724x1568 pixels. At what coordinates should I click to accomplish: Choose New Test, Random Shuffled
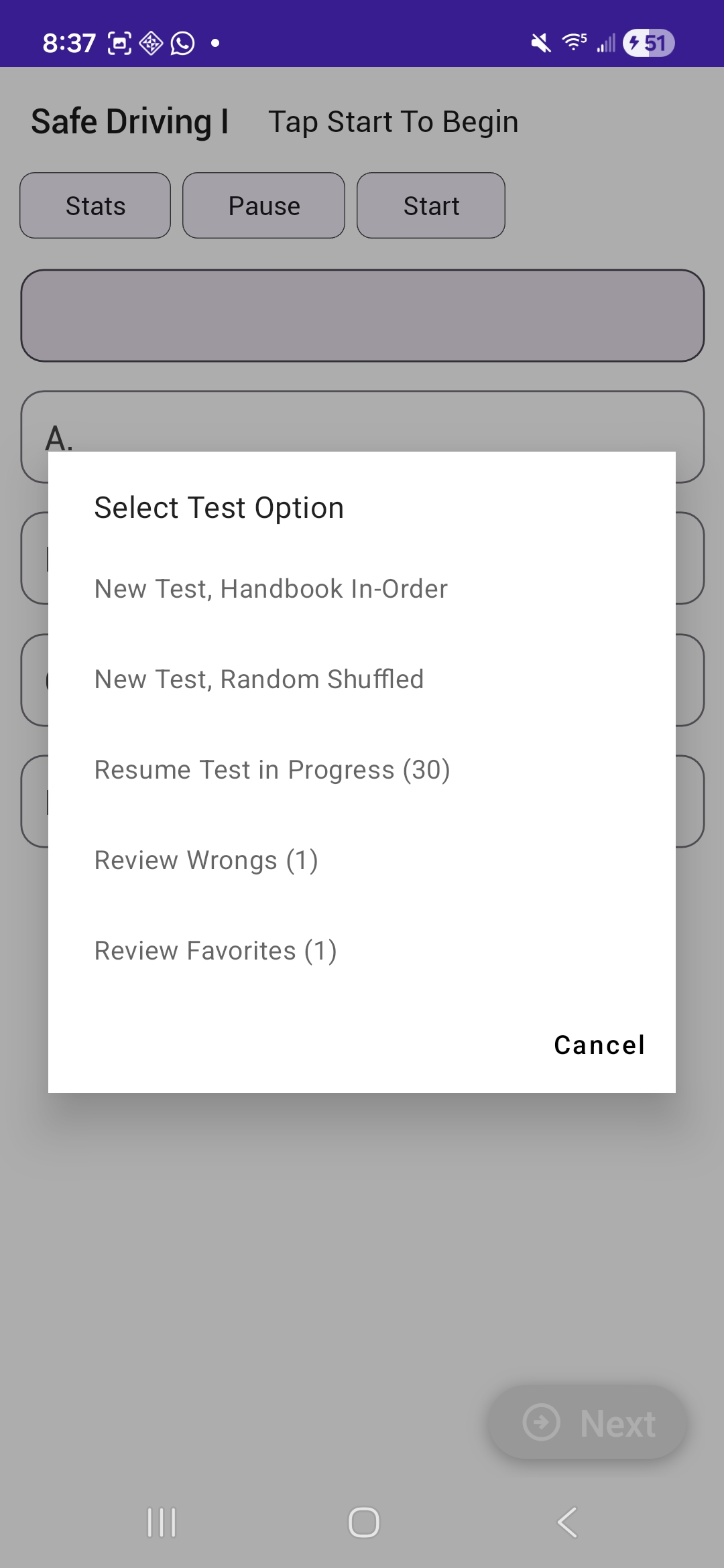[x=259, y=679]
